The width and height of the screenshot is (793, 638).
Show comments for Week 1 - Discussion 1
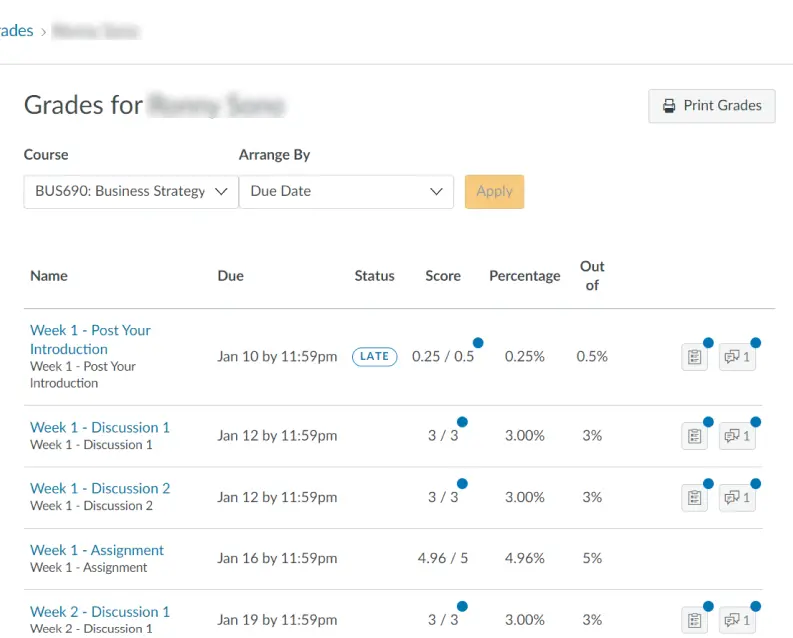[737, 436]
